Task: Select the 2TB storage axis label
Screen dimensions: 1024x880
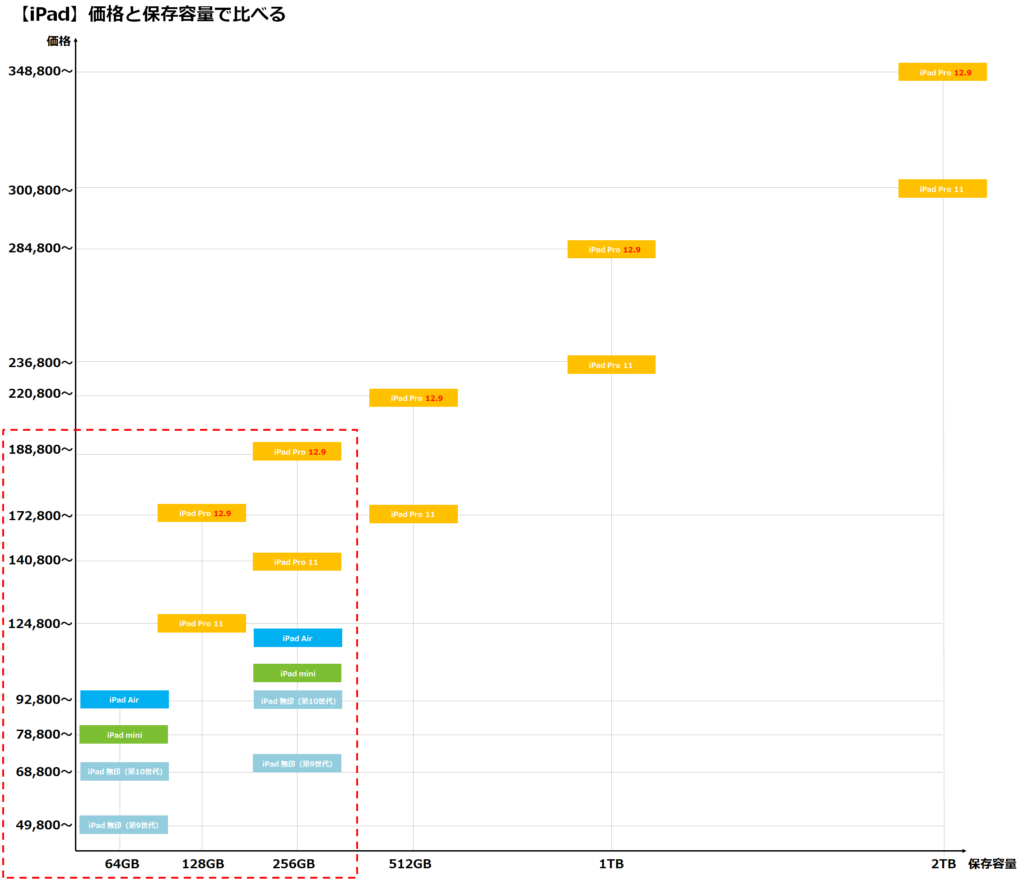Action: [943, 864]
